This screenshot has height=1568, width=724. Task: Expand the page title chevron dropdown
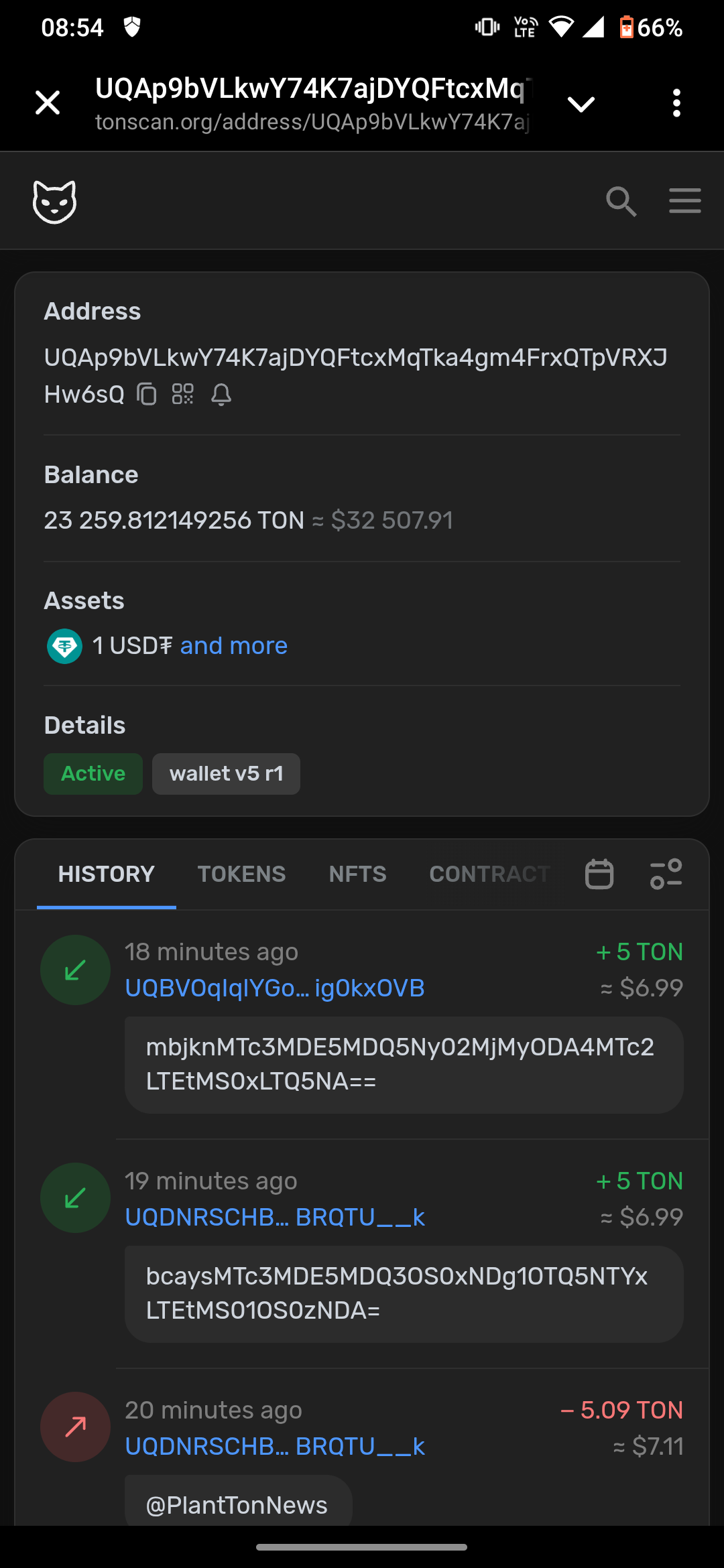581,104
